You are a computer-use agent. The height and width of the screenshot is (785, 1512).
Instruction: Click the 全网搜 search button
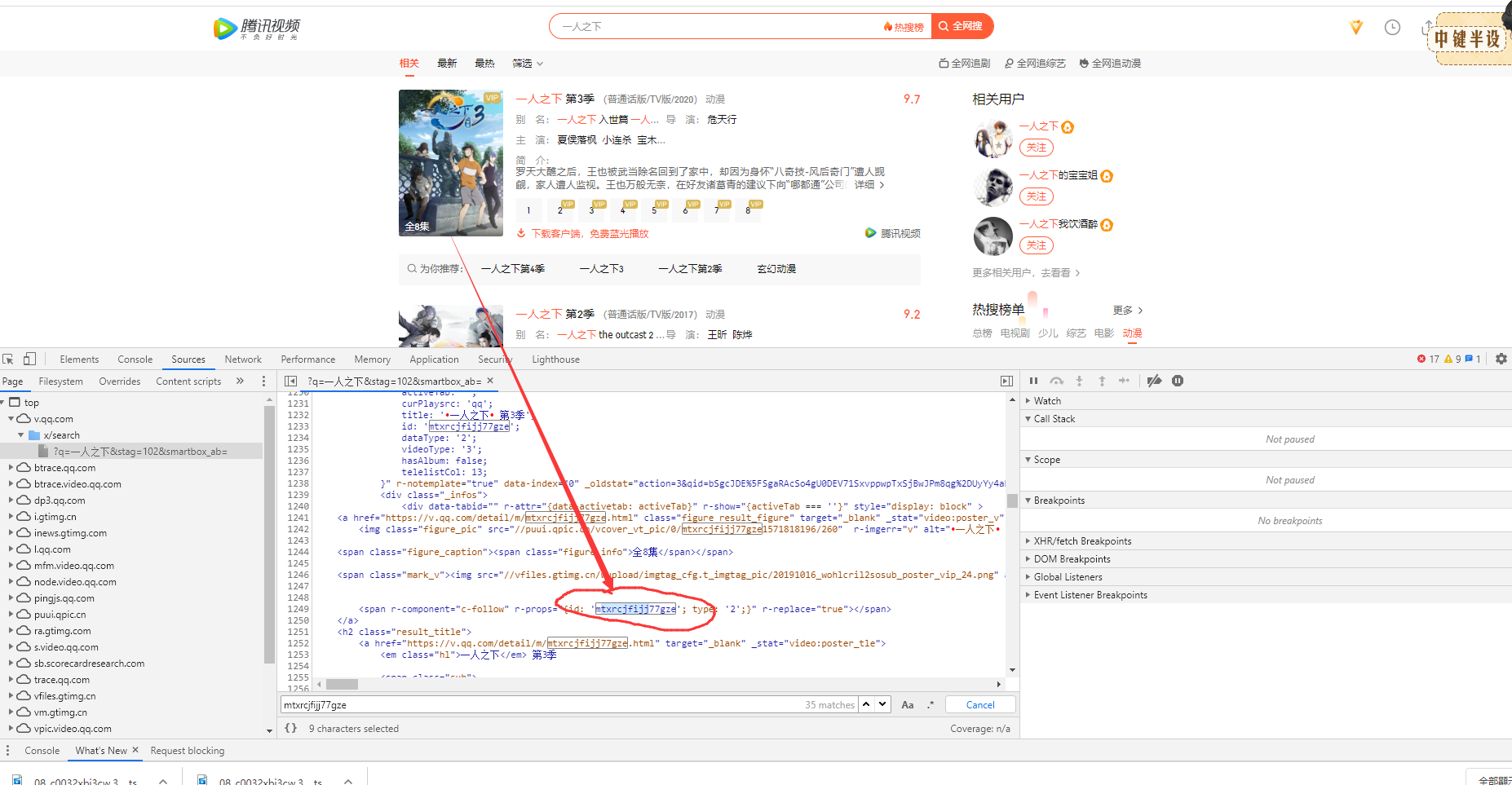point(962,26)
